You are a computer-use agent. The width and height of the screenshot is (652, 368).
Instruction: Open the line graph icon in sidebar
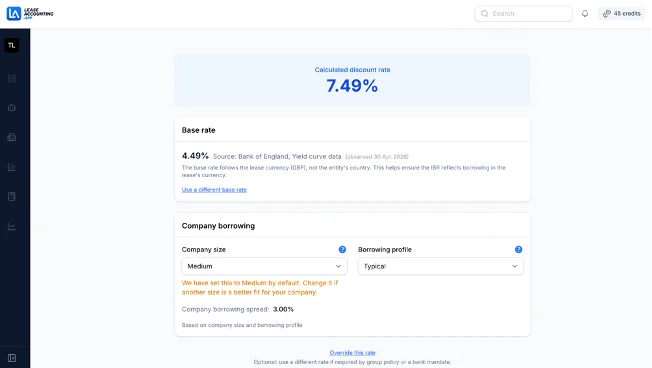tap(12, 227)
